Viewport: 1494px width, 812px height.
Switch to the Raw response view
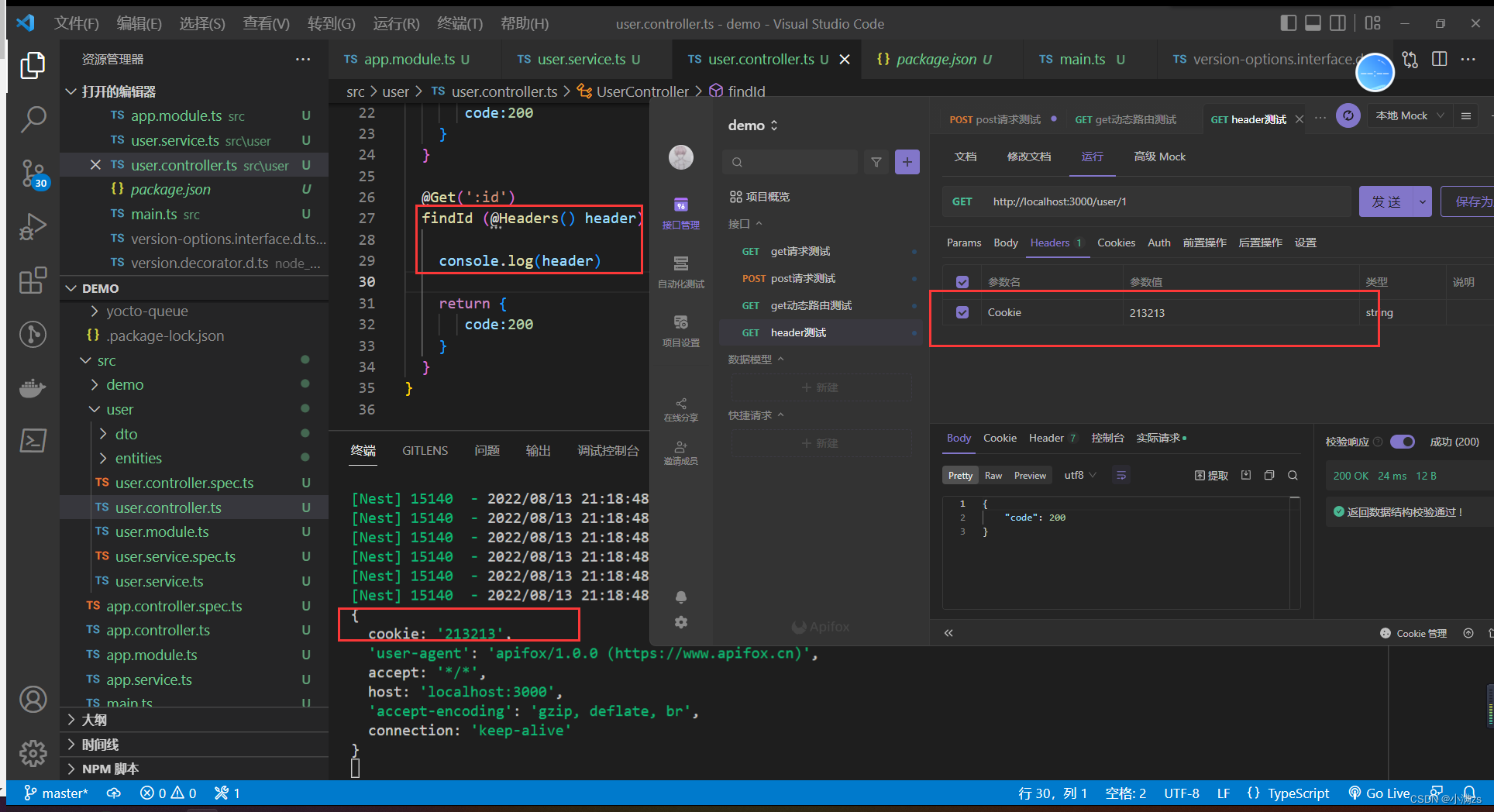tap(993, 476)
